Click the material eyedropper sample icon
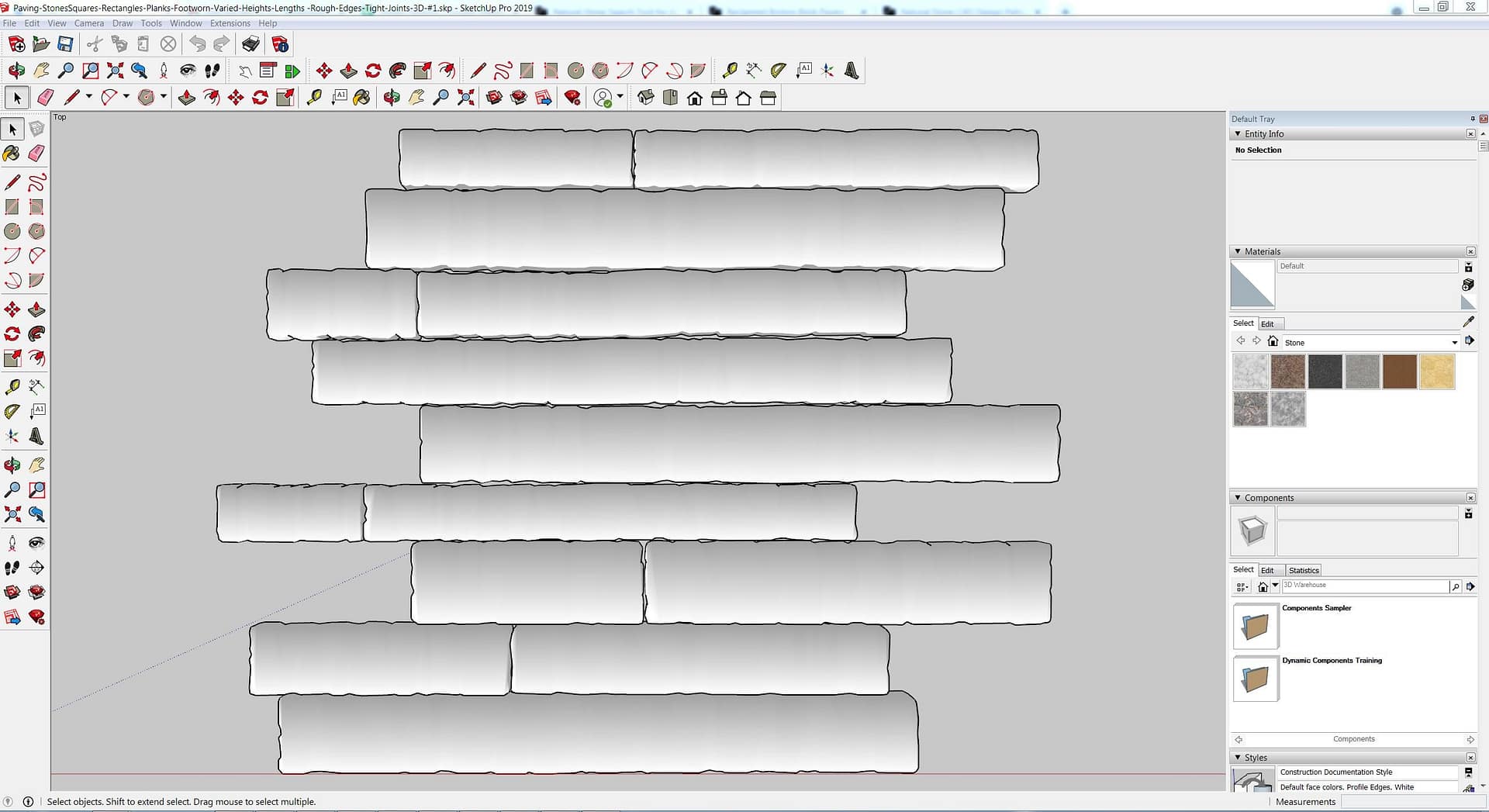Viewport: 1489px width, 812px height. (x=1467, y=322)
